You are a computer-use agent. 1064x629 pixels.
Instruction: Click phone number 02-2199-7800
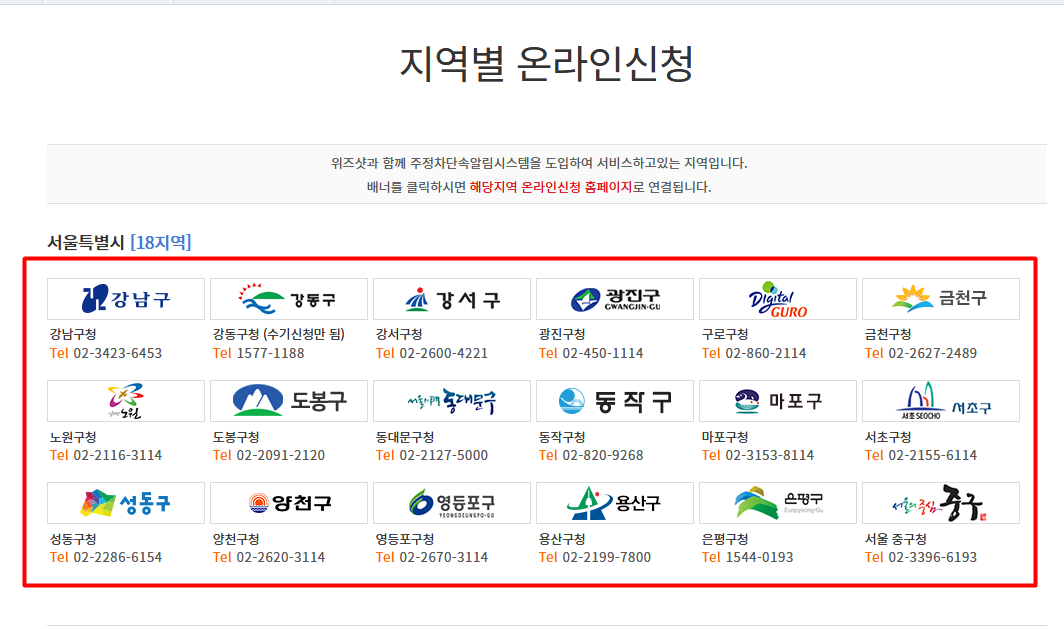pyautogui.click(x=606, y=557)
